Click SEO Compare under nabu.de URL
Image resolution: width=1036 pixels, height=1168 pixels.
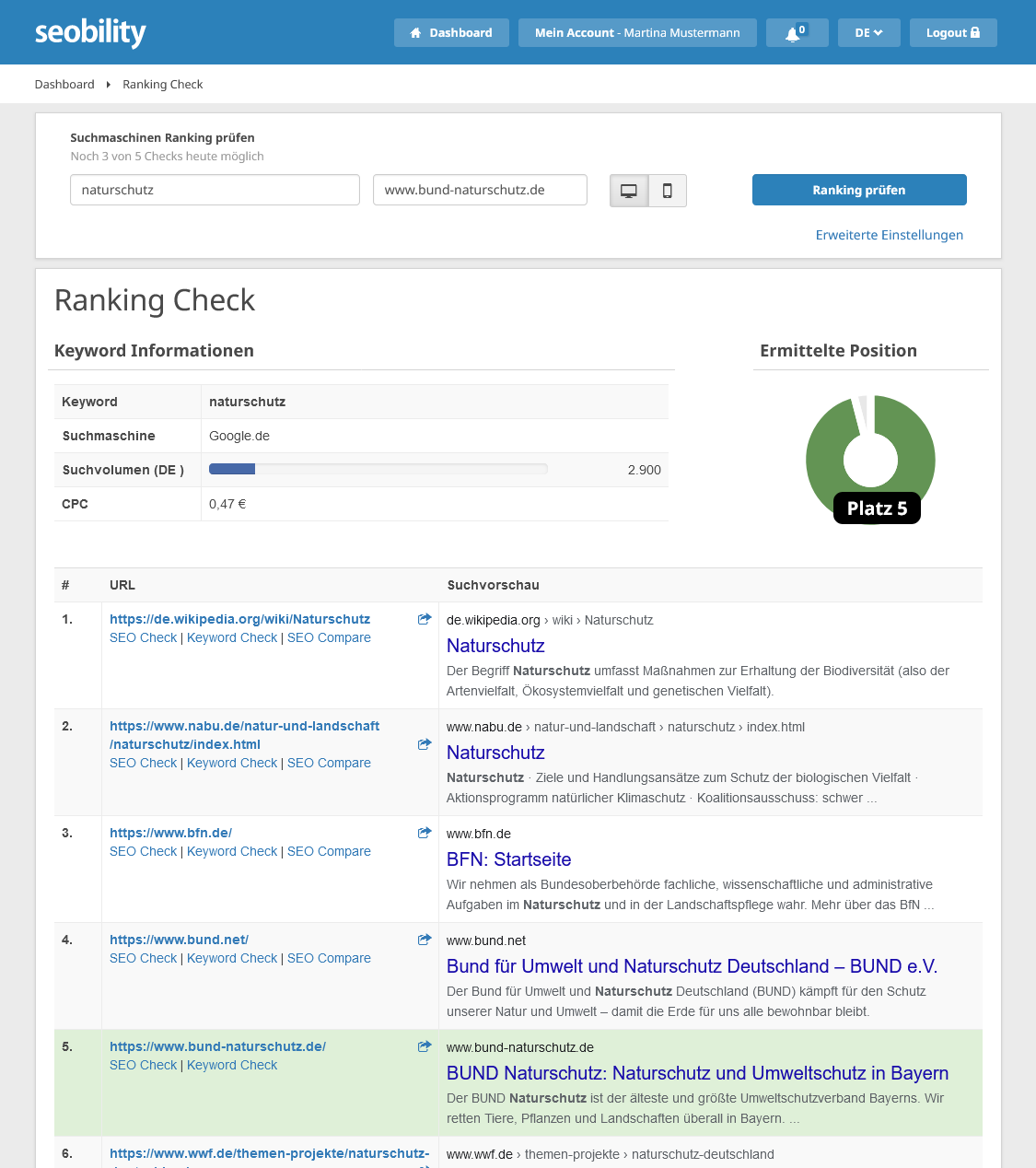[x=329, y=763]
